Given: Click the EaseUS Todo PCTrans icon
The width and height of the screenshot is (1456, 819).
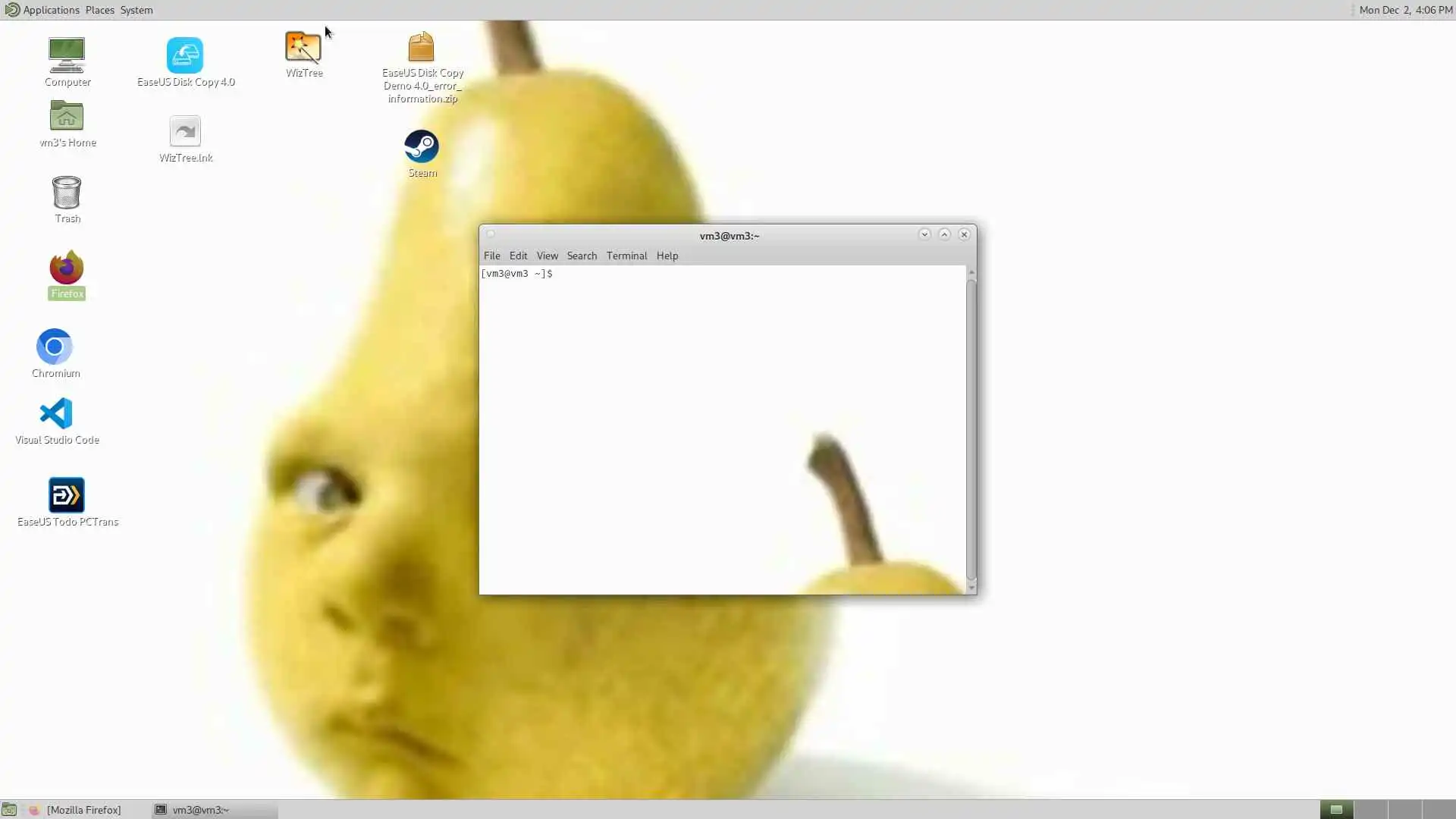Looking at the screenshot, I should pos(67,496).
